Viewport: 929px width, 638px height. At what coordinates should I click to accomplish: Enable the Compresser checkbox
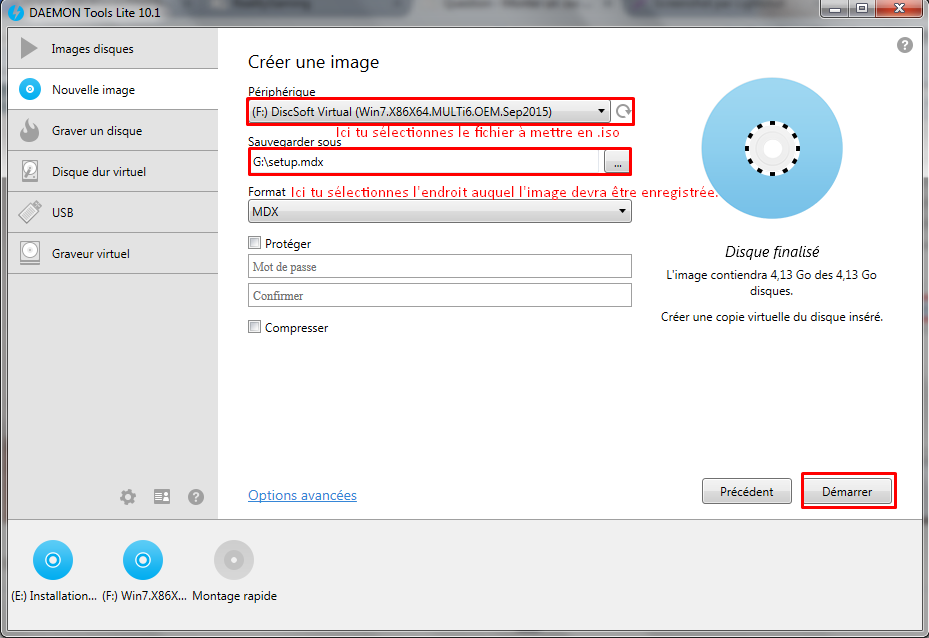coord(255,327)
